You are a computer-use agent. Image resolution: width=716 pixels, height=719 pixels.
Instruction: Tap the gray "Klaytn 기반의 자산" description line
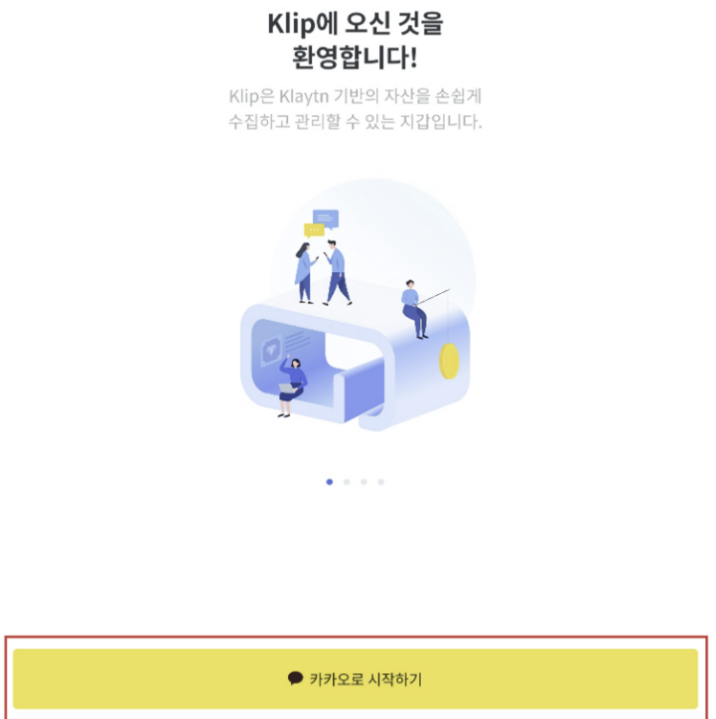(x=355, y=96)
